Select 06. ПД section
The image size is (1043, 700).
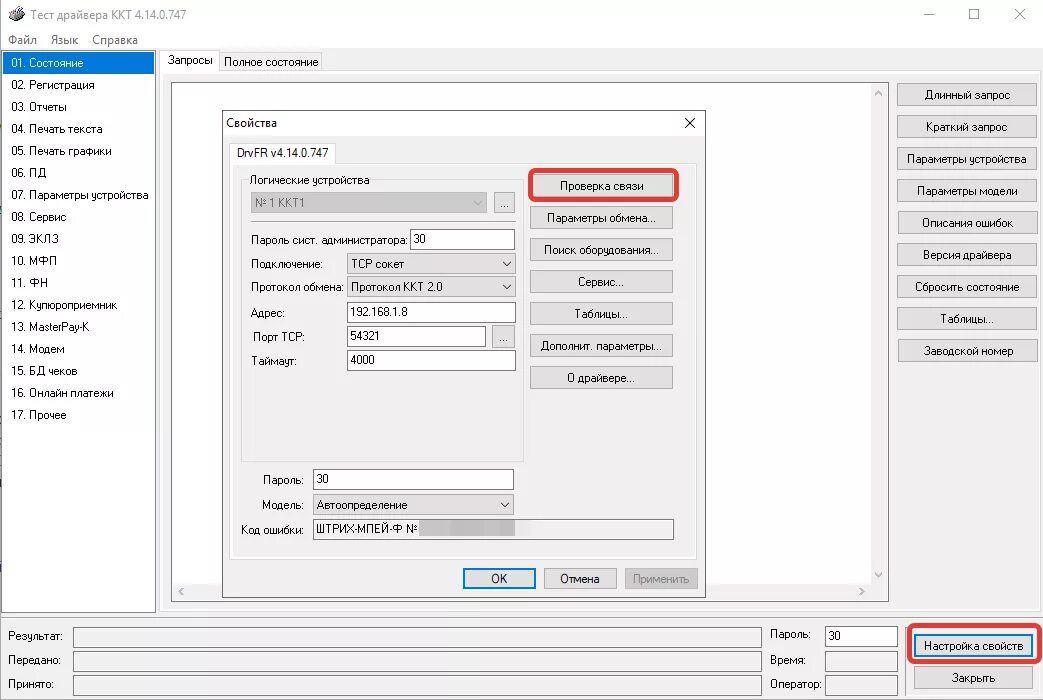pyautogui.click(x=78, y=173)
